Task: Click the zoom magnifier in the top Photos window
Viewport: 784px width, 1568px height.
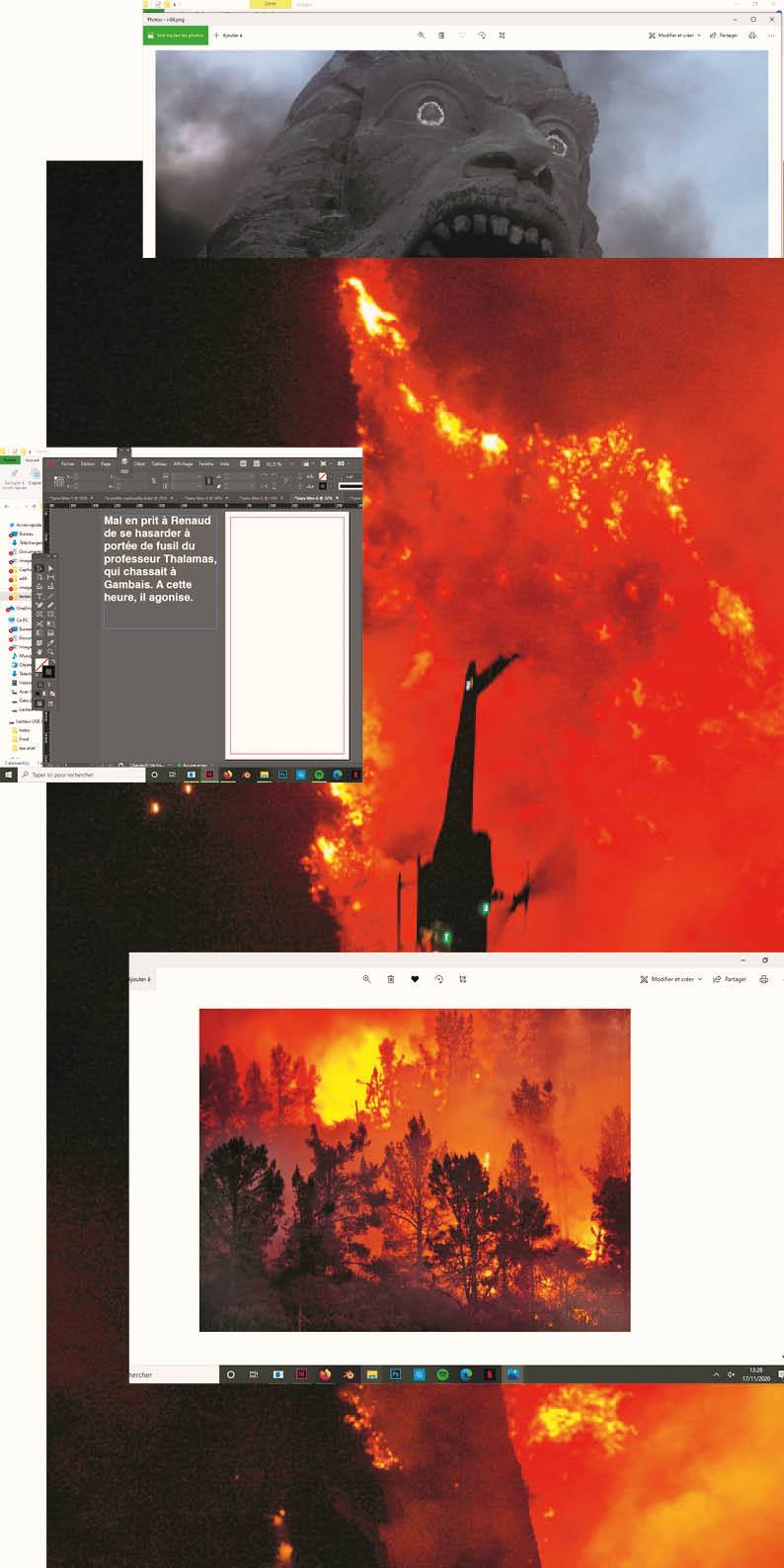Action: (x=422, y=36)
